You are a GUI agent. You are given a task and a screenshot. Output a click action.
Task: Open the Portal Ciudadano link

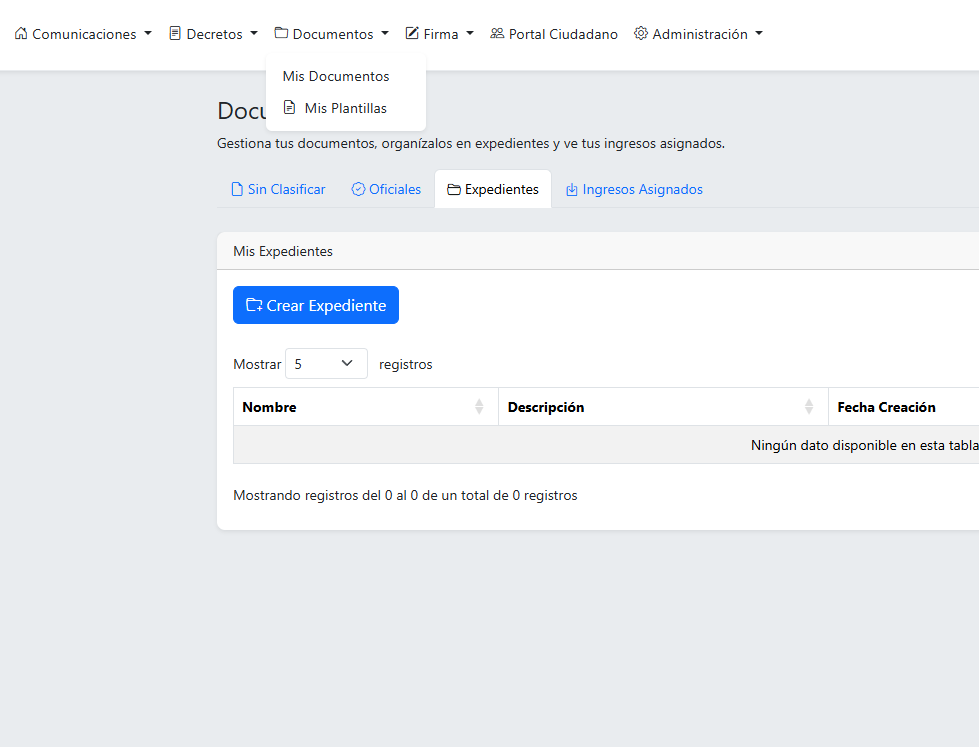[x=563, y=34]
